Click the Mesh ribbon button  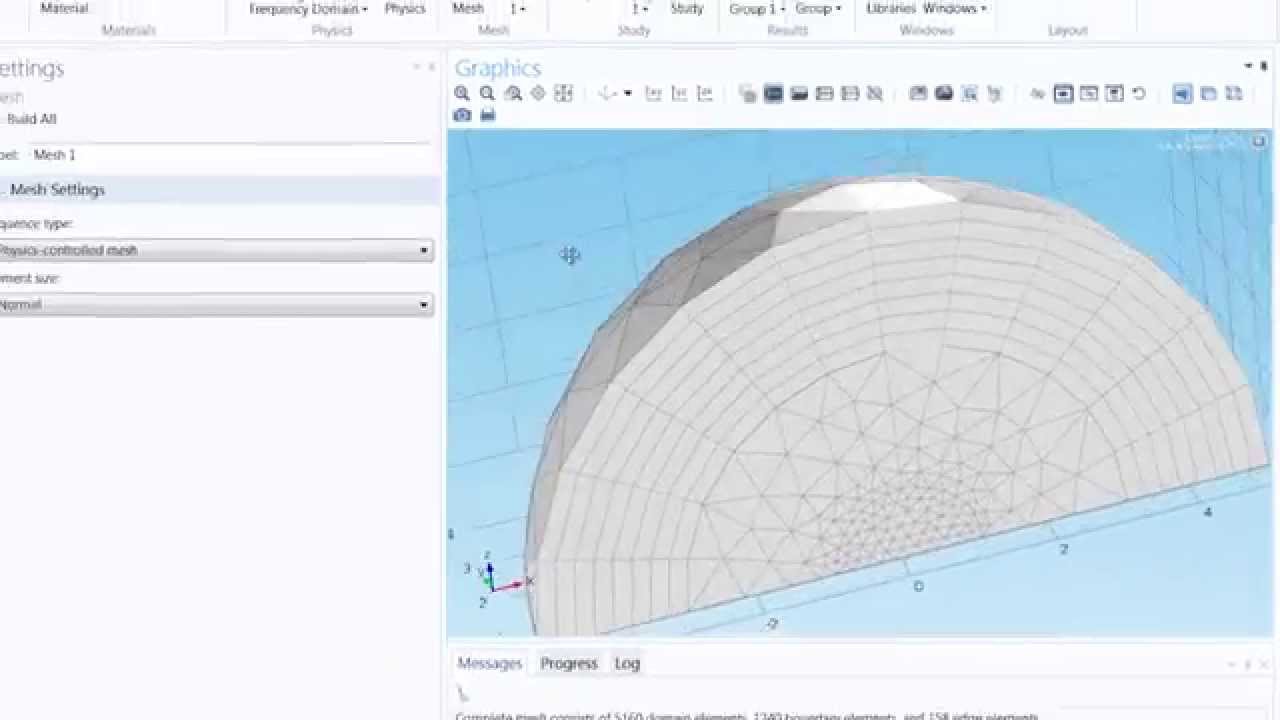click(468, 8)
